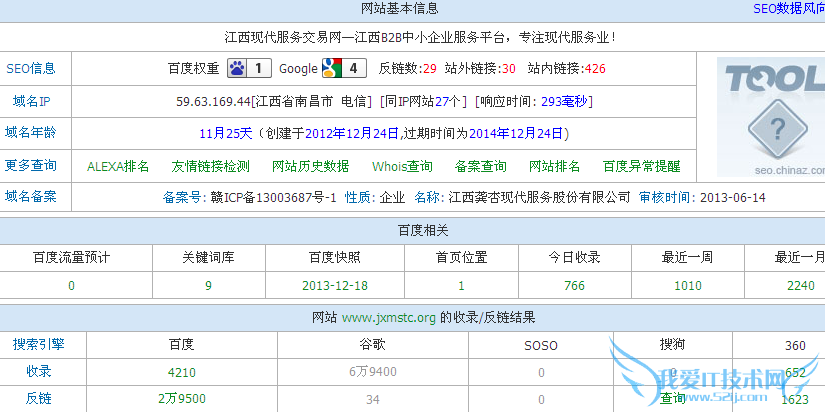Click company name 江西龚杏现代服务股份有限公司

[539, 198]
